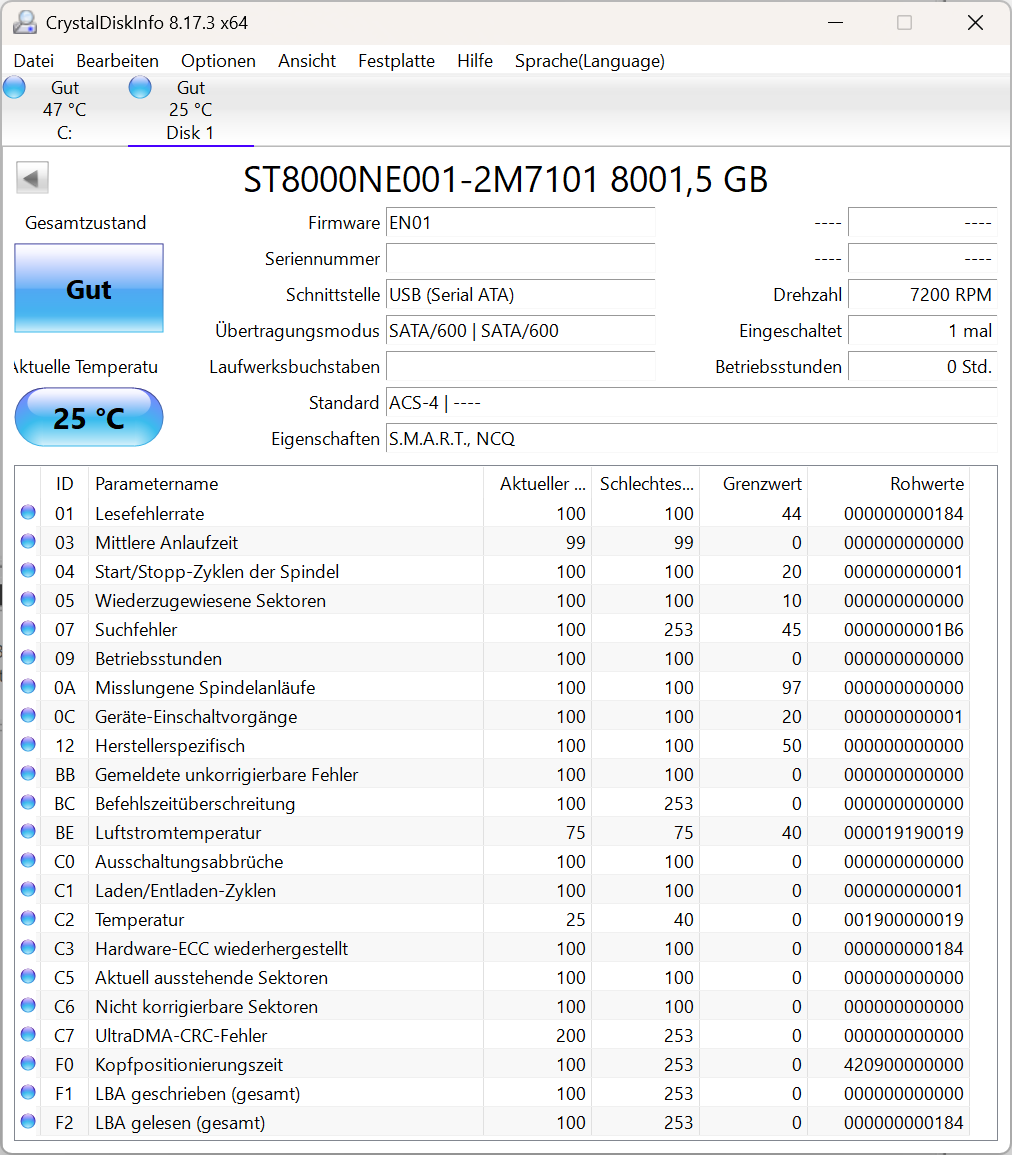This screenshot has height=1155, width=1012.
Task: Click the status orb beside Befehlszeitüberschreitung
Action: point(28,802)
